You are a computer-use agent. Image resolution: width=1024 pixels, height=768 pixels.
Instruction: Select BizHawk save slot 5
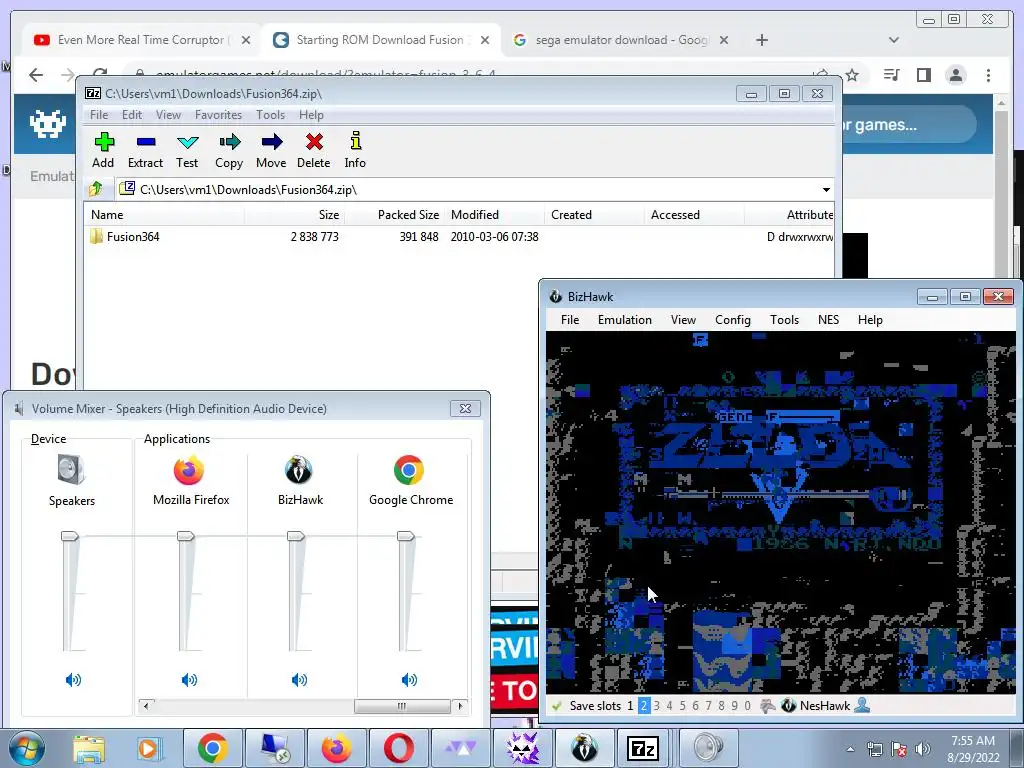pos(682,706)
